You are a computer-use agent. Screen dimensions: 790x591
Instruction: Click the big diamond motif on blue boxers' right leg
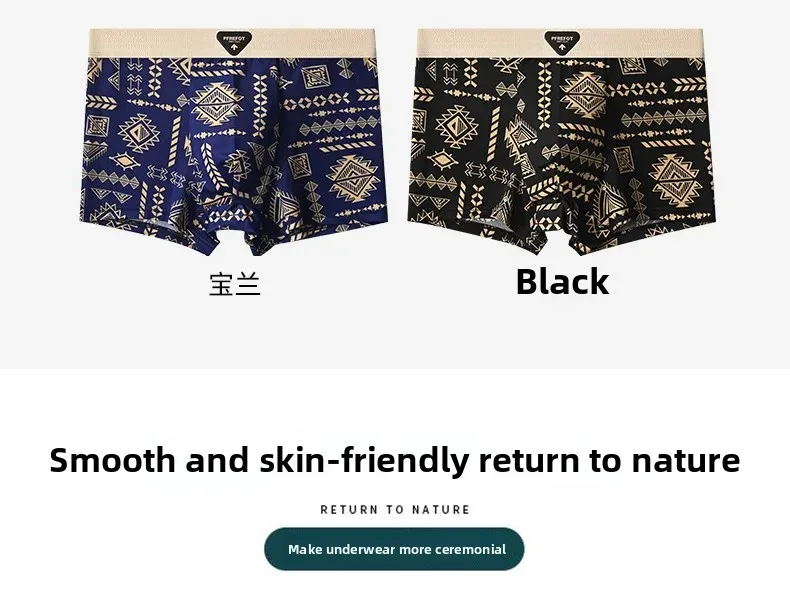tap(354, 176)
